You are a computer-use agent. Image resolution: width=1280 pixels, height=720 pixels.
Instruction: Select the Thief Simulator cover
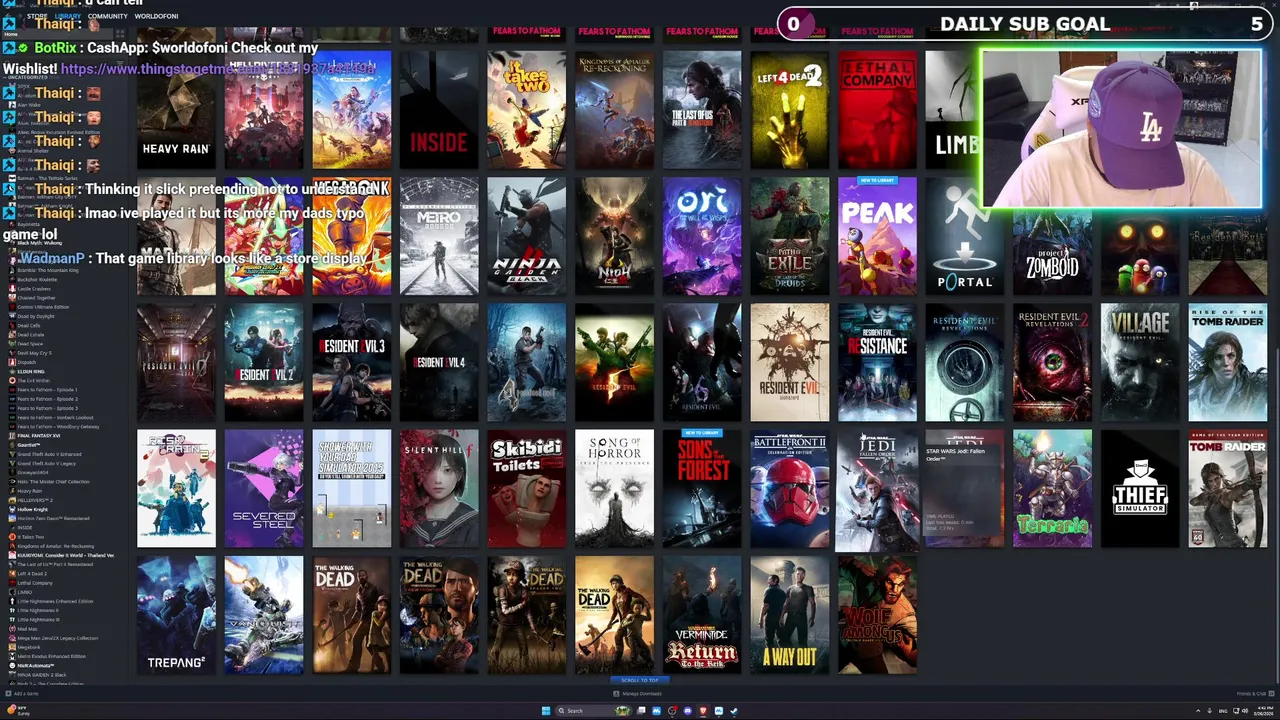pyautogui.click(x=1140, y=489)
